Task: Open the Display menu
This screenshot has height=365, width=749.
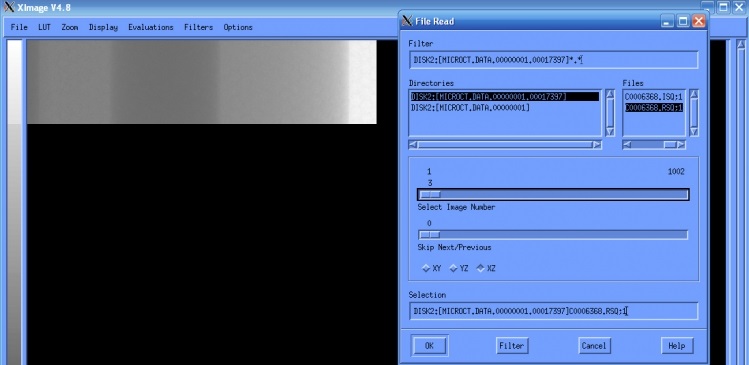Action: (x=103, y=27)
